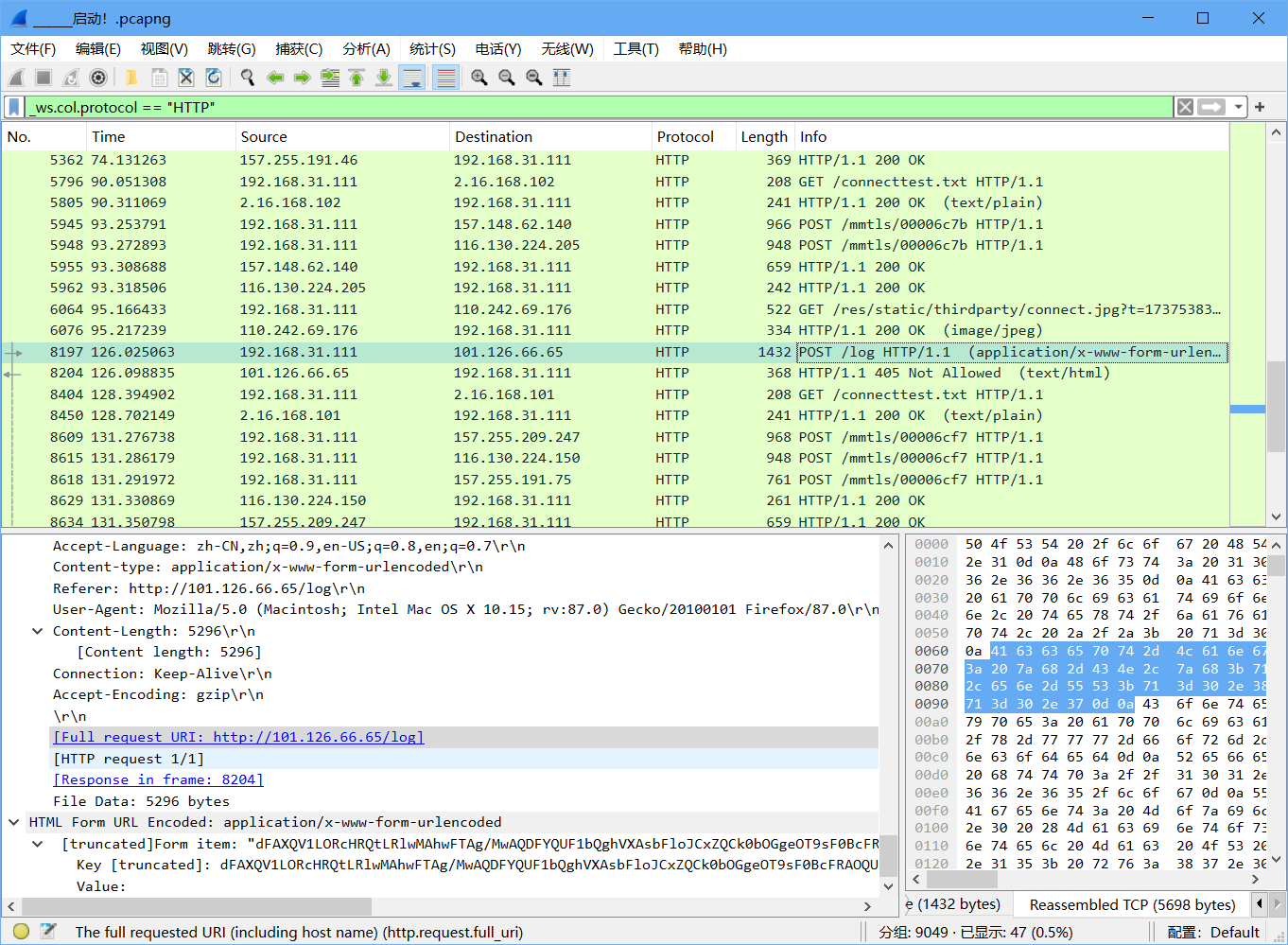Go to previous packet green arrow
This screenshot has width=1288, height=945.
click(275, 78)
